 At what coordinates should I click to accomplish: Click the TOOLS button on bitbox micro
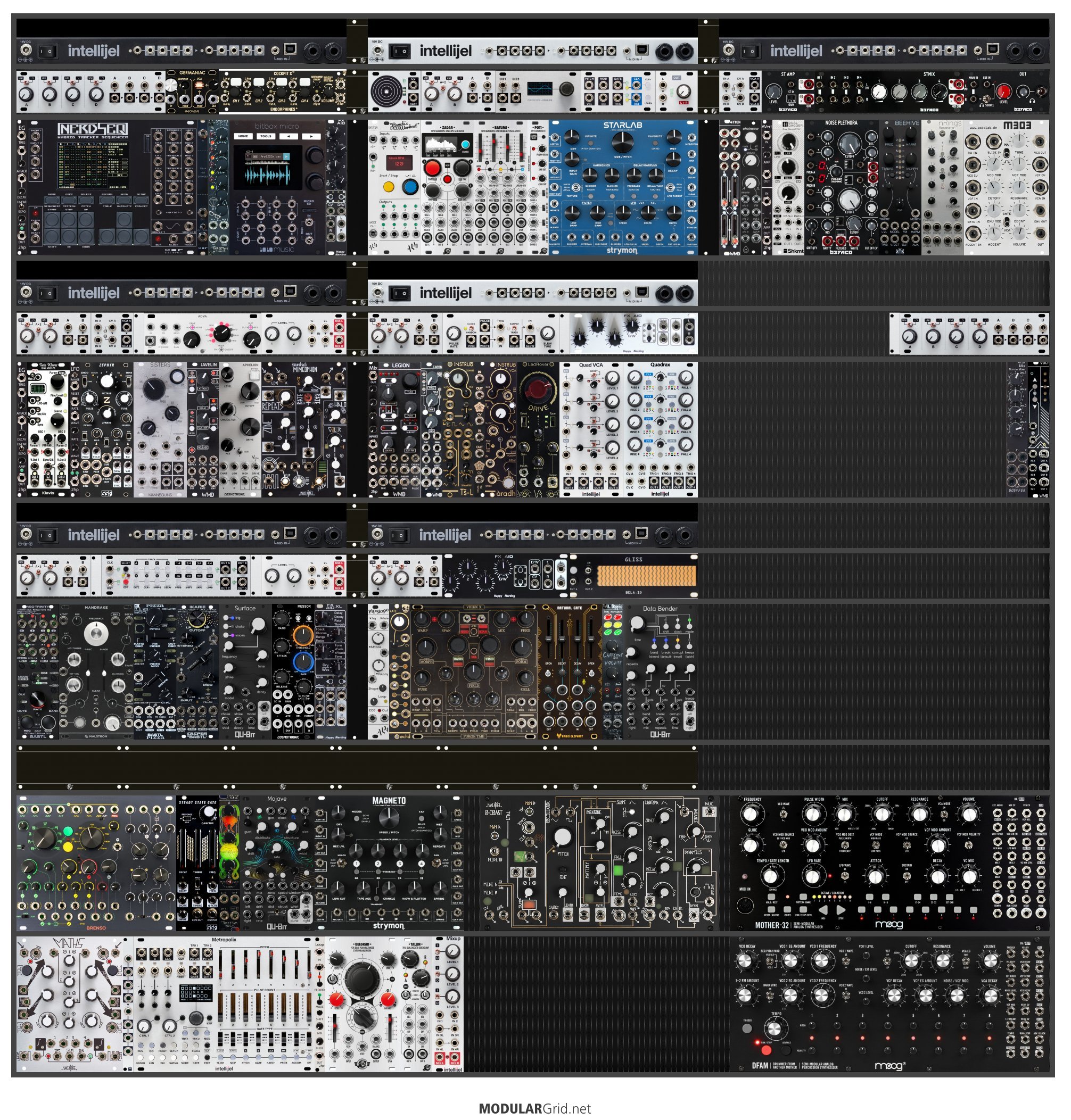[x=266, y=136]
